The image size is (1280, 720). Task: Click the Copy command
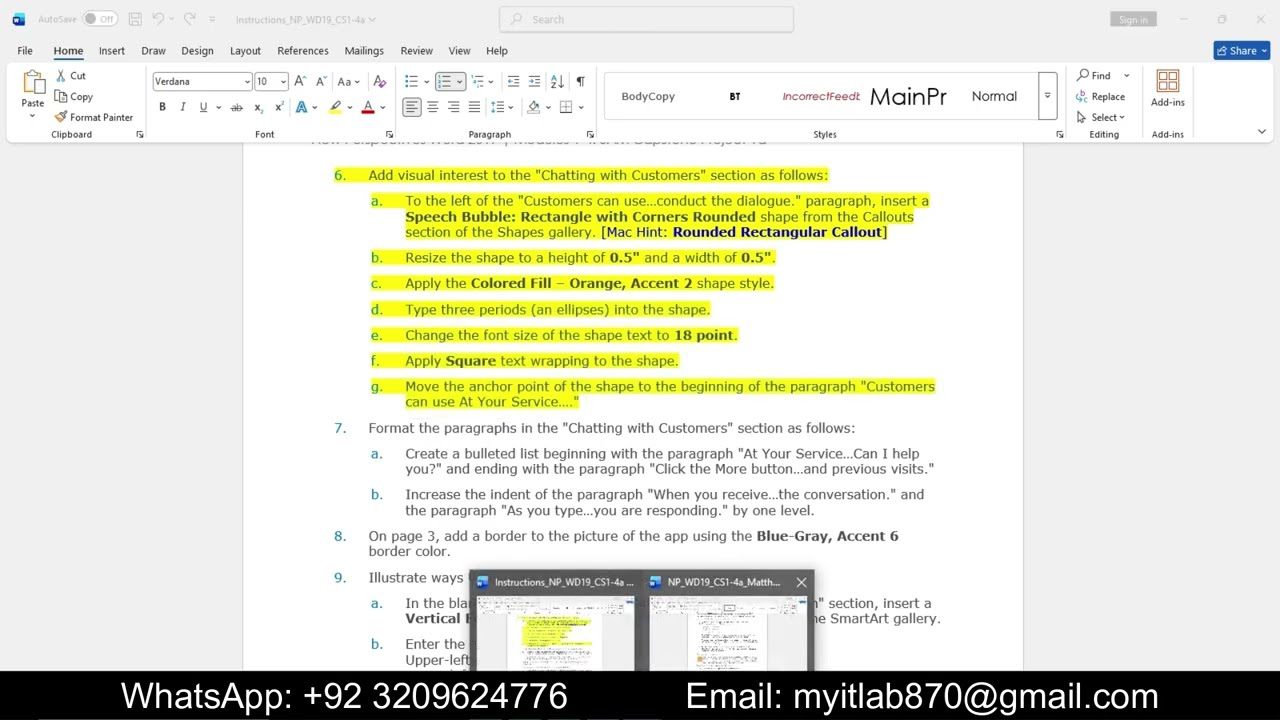pyautogui.click(x=74, y=97)
